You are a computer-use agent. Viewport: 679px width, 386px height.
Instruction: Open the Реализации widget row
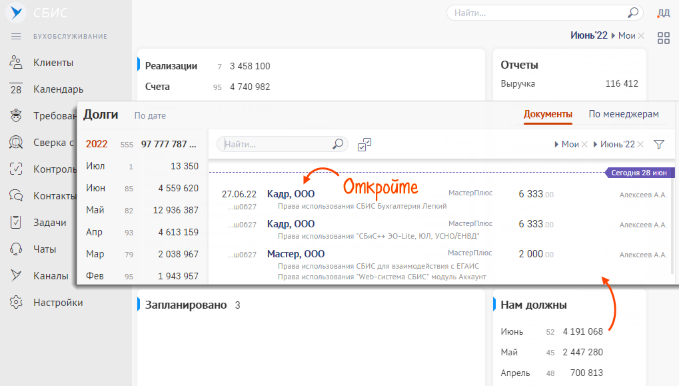[208, 66]
